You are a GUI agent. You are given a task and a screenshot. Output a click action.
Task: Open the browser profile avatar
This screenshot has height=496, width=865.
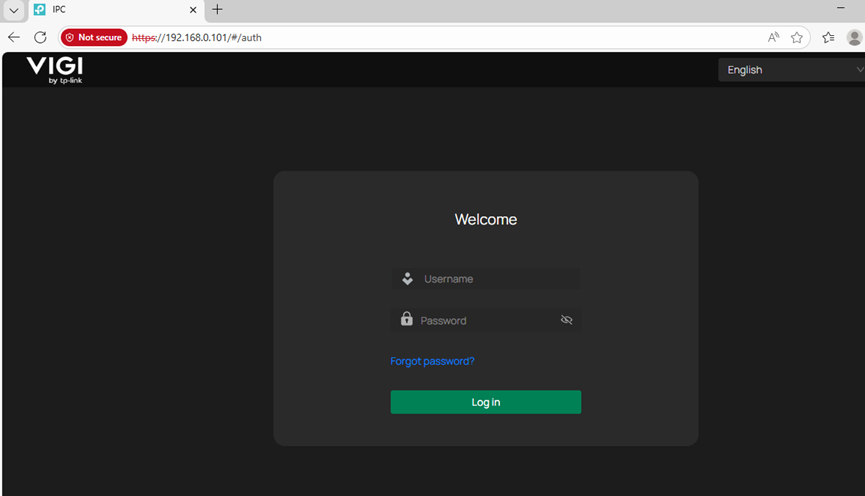click(x=855, y=38)
